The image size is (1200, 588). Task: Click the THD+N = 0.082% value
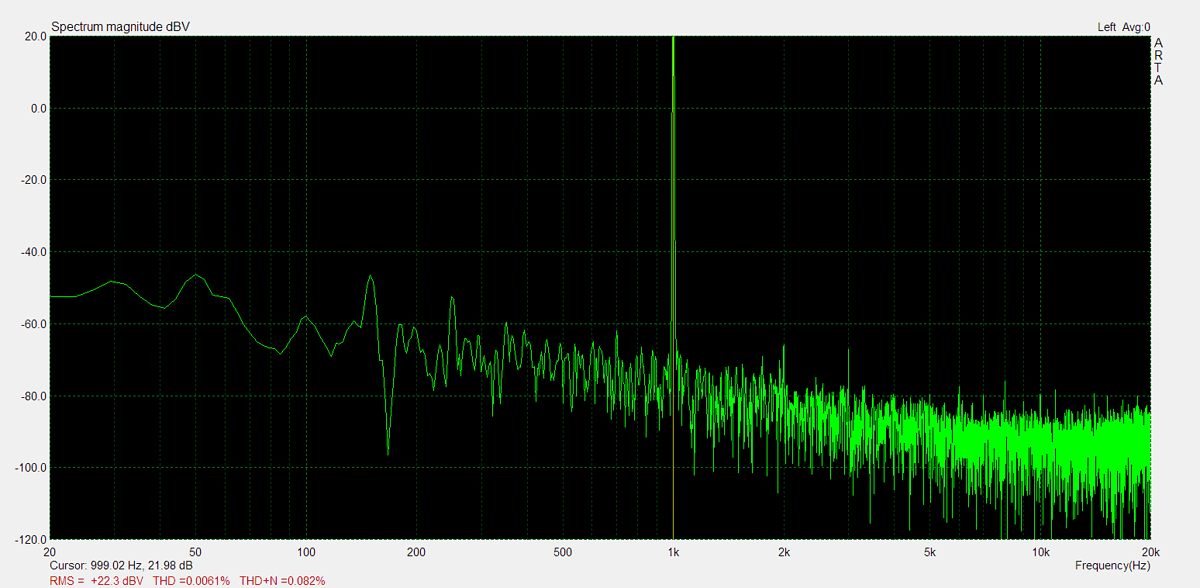pyautogui.click(x=280, y=580)
